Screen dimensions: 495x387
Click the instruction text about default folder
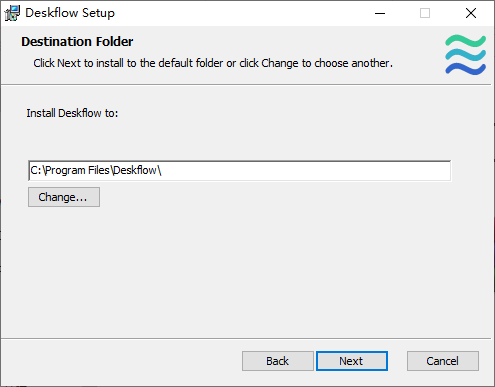(213, 63)
